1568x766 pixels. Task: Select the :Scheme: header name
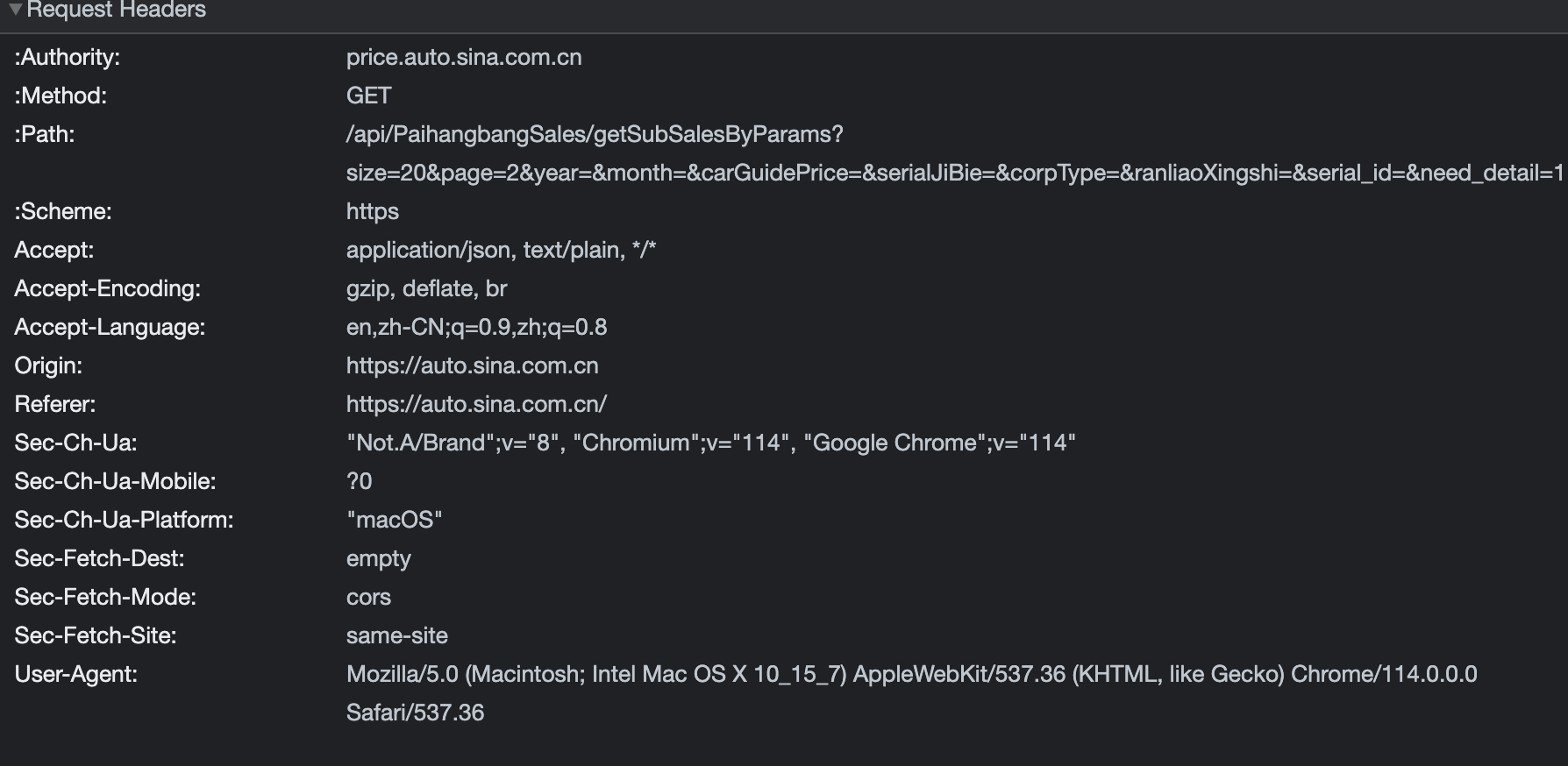point(63,211)
